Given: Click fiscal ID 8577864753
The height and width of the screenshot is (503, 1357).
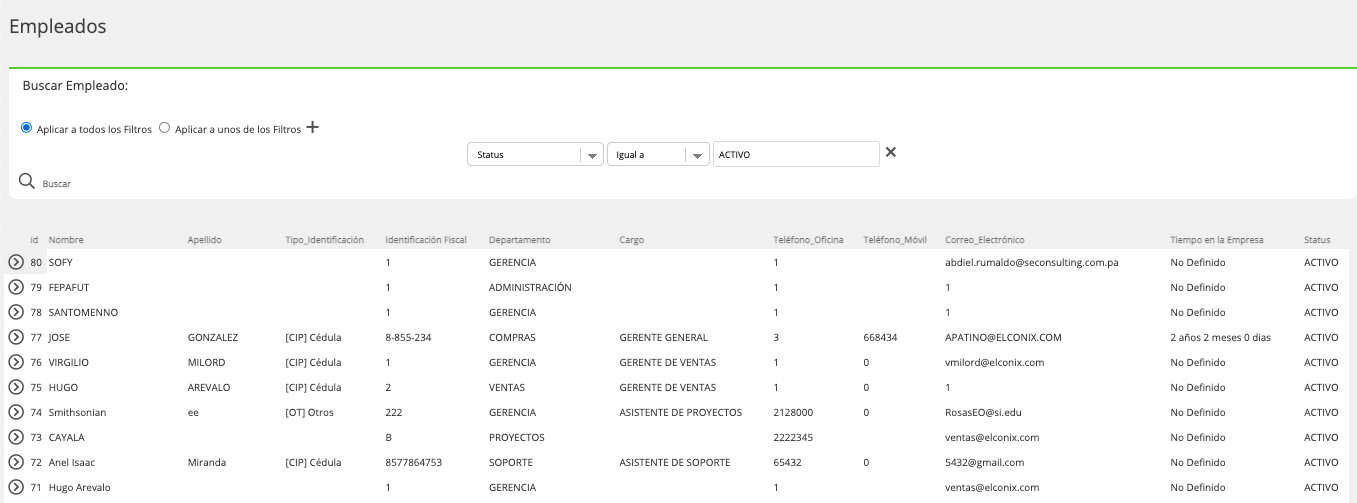Looking at the screenshot, I should point(413,462).
